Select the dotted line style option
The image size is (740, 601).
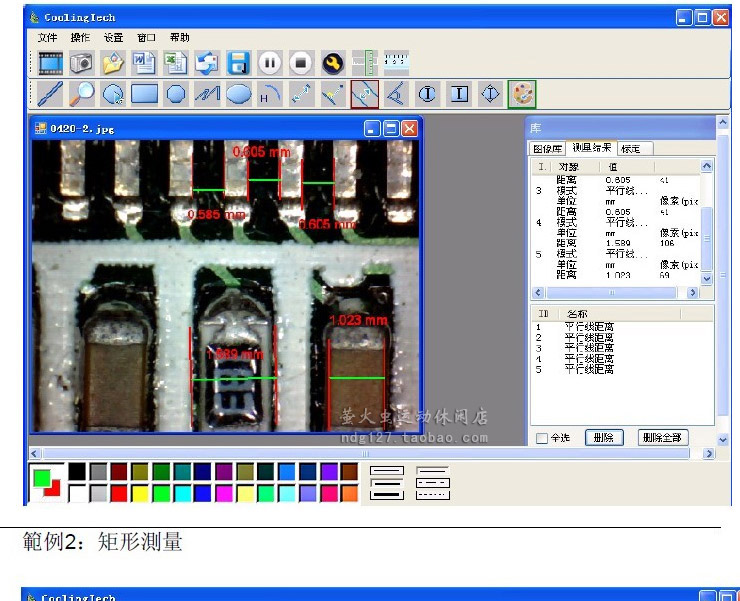click(432, 493)
